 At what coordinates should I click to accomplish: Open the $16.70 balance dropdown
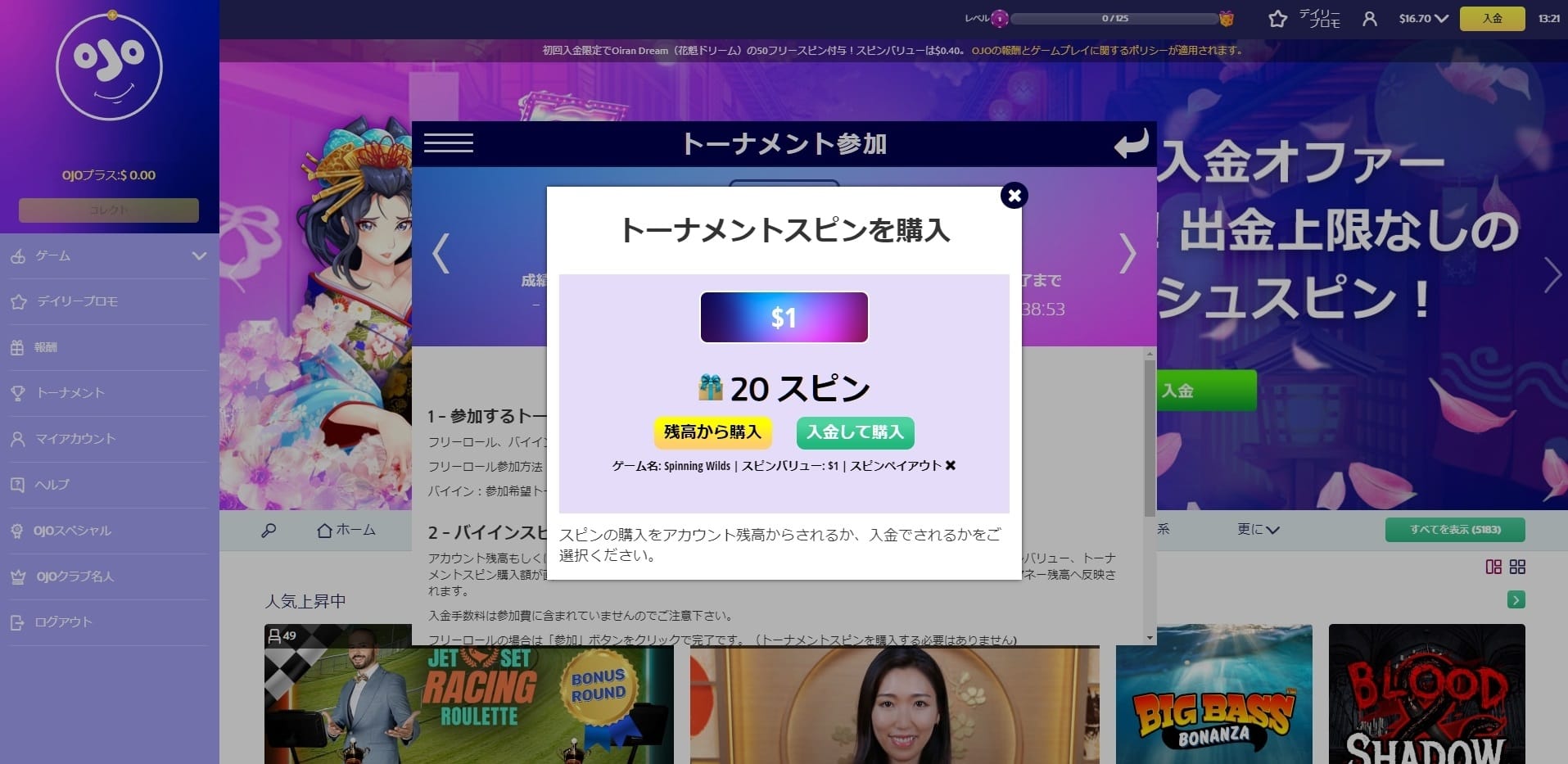click(1421, 17)
